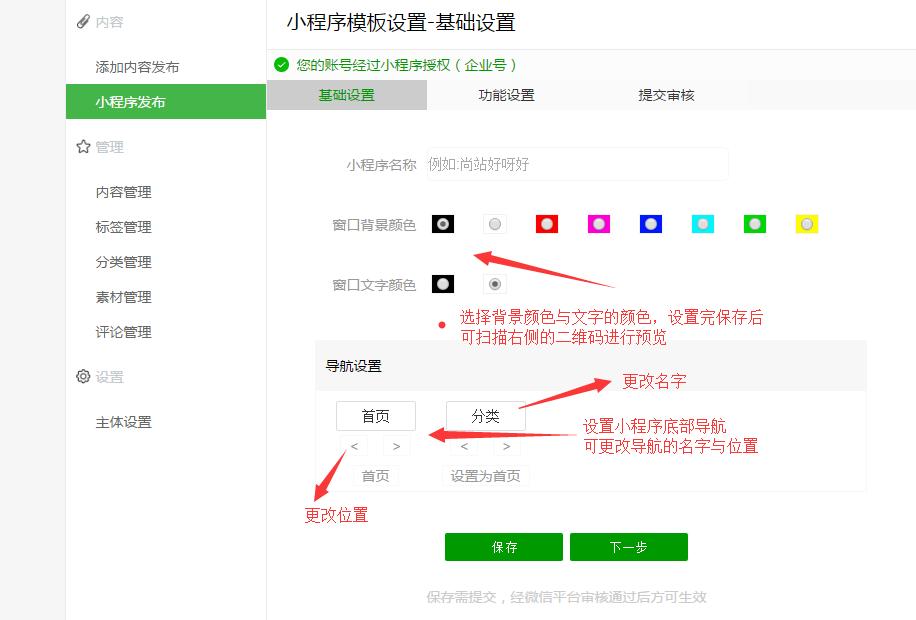Click the gear icon beside 设置
916x620 pixels.
(x=83, y=376)
